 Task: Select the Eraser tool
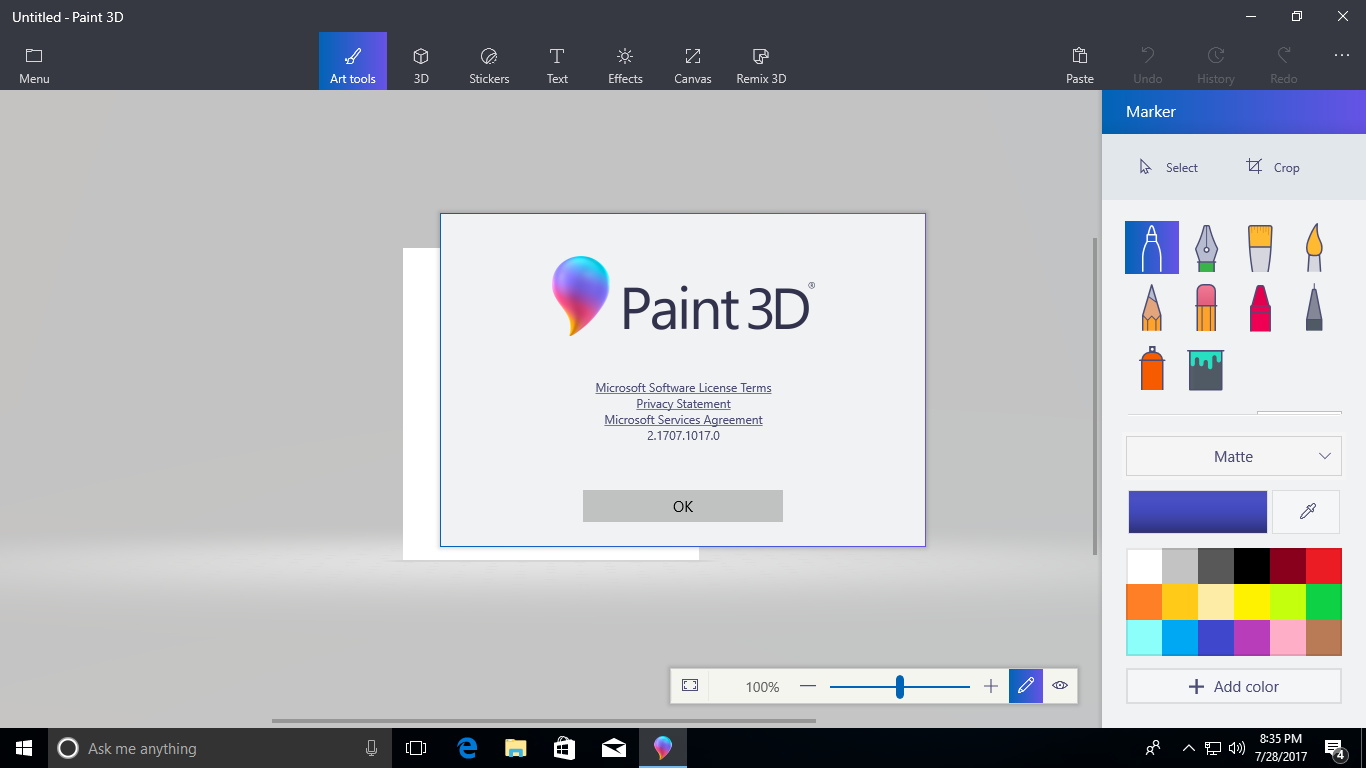point(1206,307)
